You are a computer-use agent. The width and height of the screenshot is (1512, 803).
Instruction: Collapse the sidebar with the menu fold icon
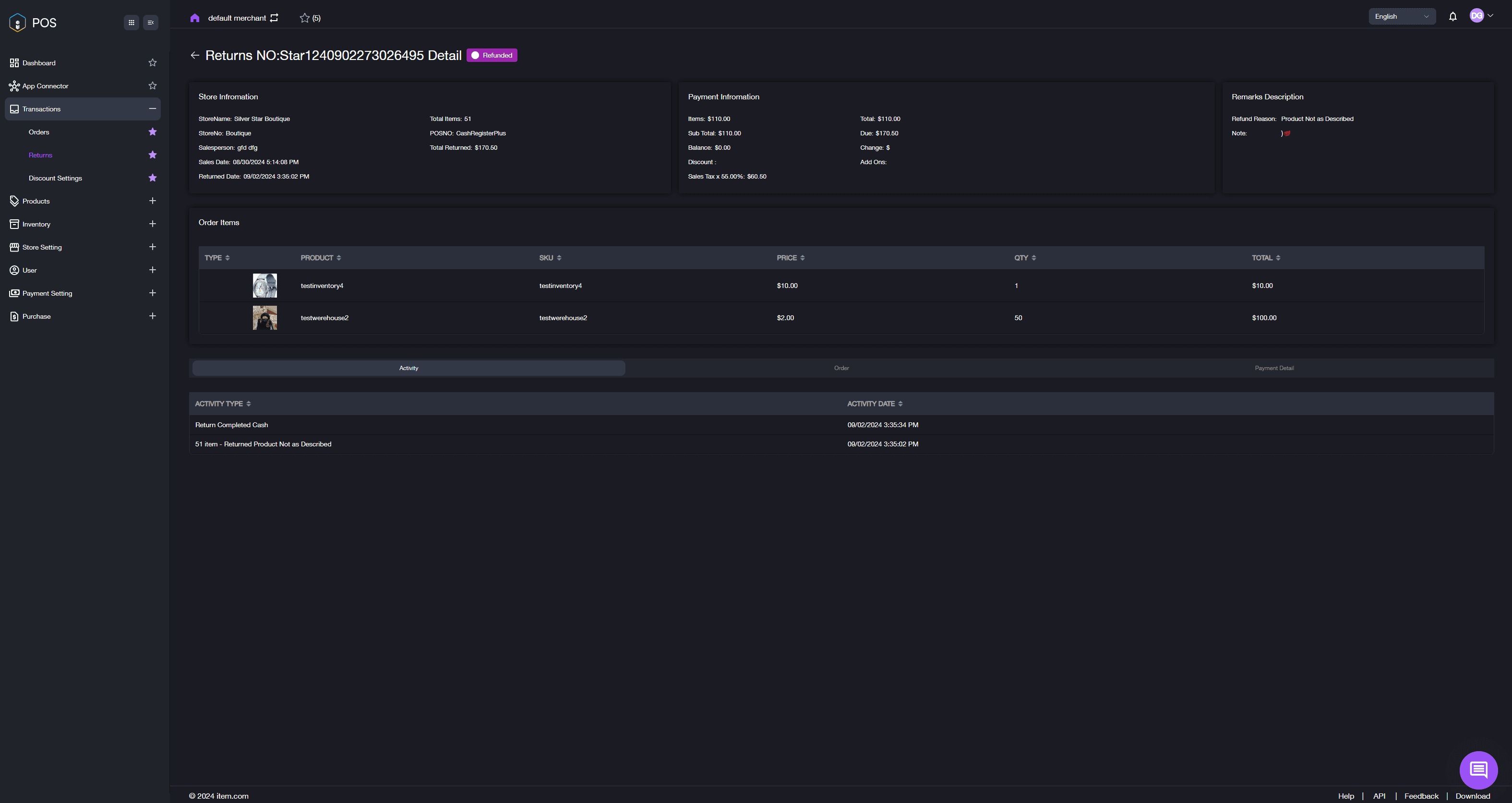151,22
